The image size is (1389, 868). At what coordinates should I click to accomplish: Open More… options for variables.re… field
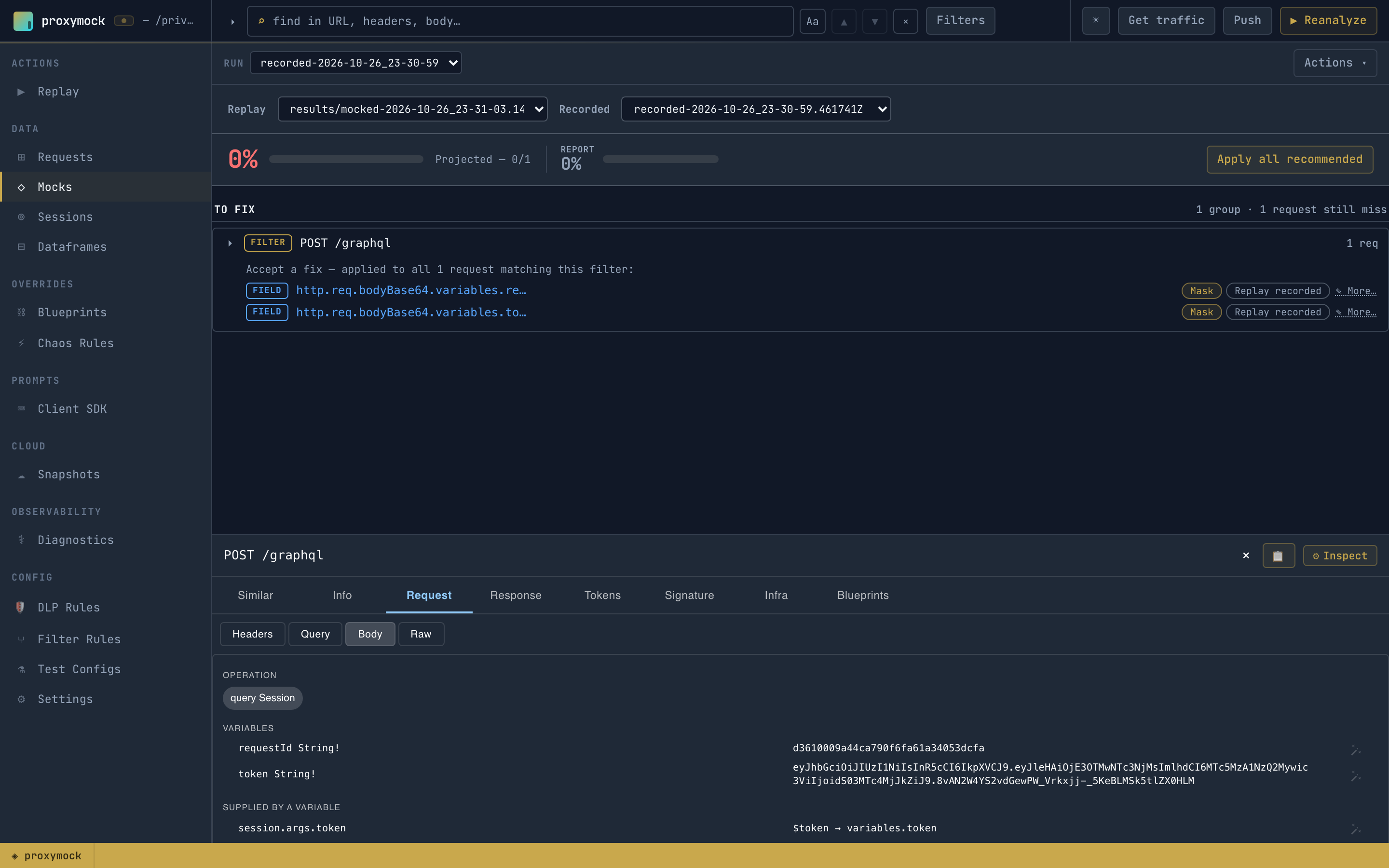tap(1356, 291)
